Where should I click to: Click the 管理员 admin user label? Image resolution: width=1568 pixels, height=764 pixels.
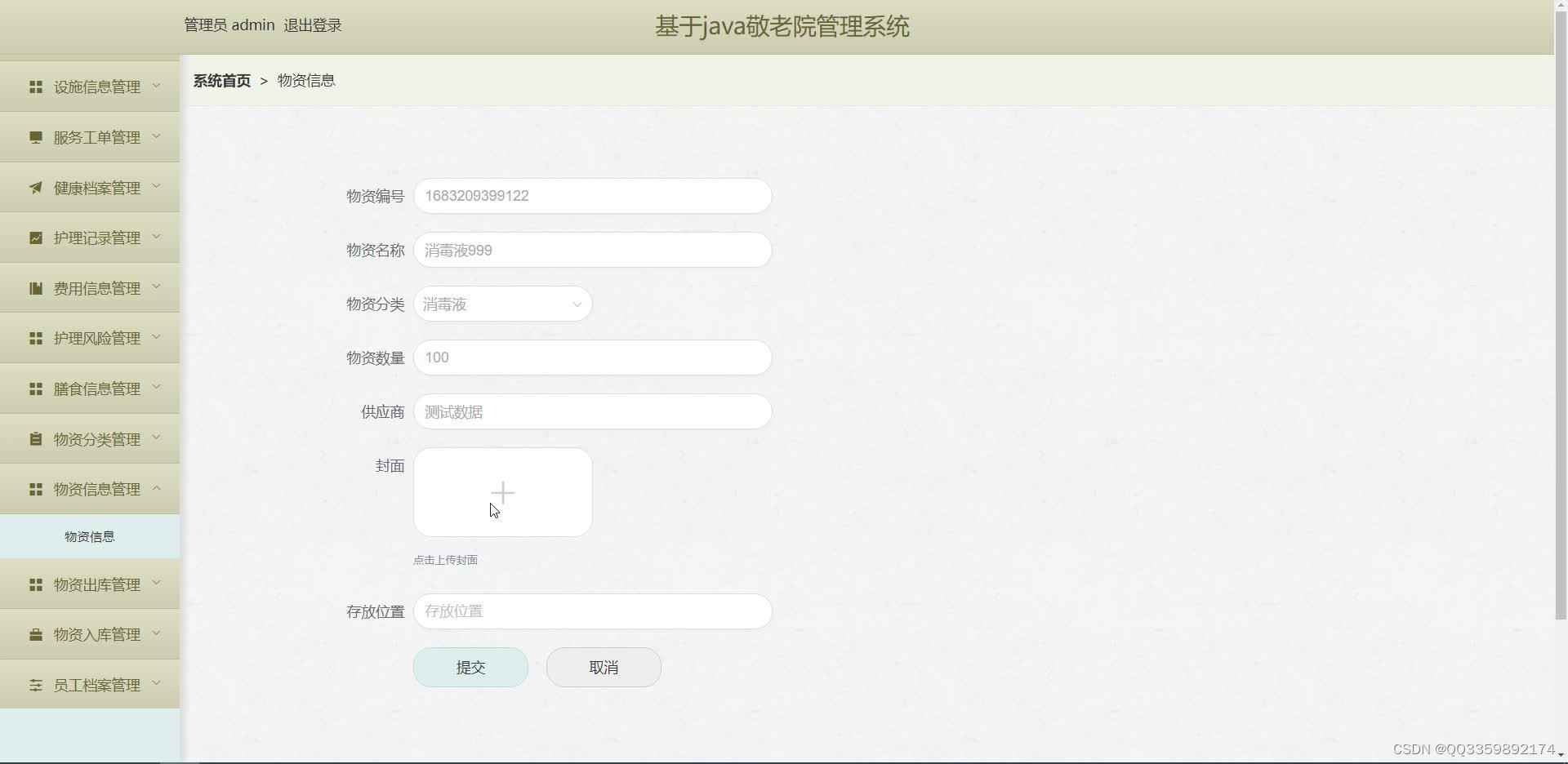pyautogui.click(x=229, y=25)
